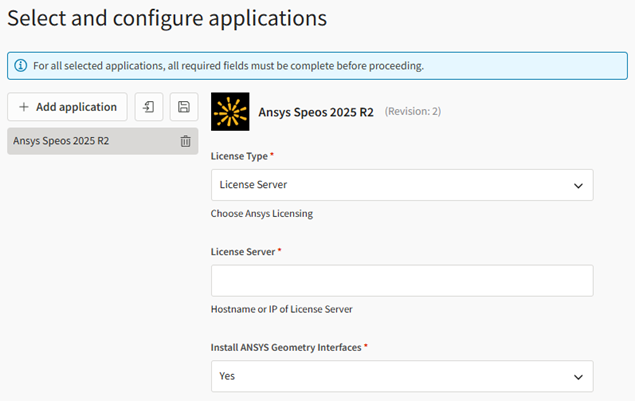This screenshot has height=401, width=635.
Task: Click the 'Select and configure applications' heading
Action: coord(167,18)
